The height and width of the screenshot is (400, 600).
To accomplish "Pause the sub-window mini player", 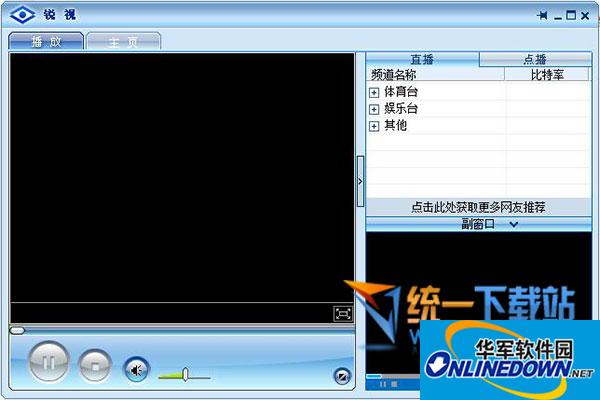I will [383, 384].
